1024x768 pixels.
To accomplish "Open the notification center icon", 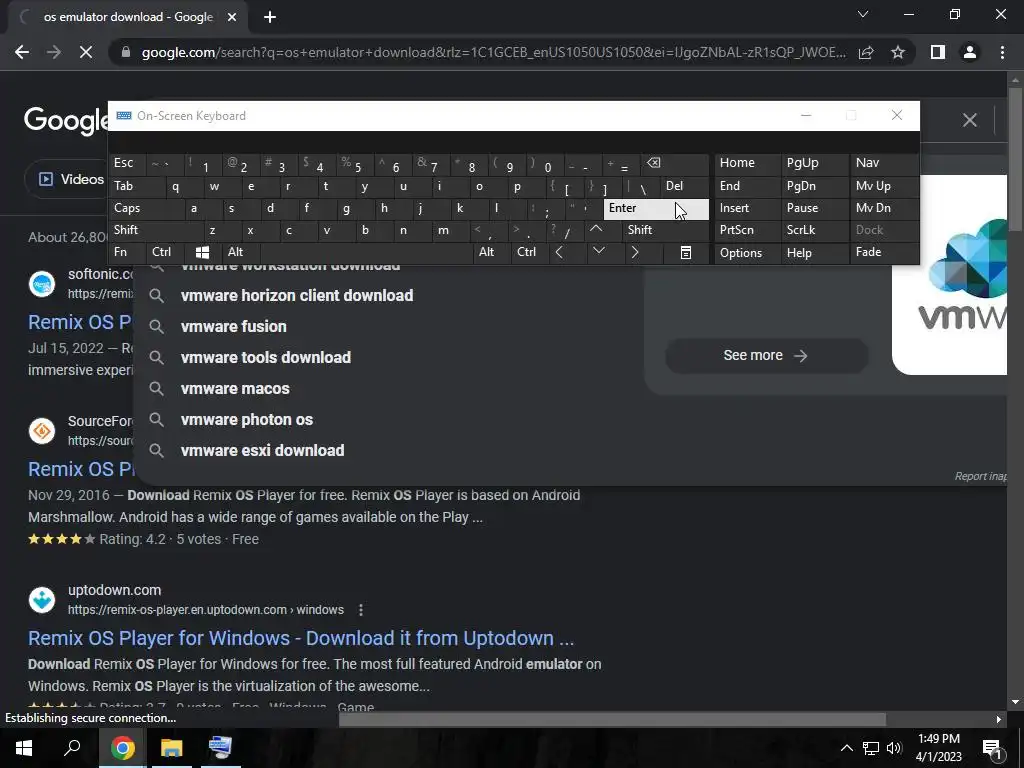I will [992, 748].
